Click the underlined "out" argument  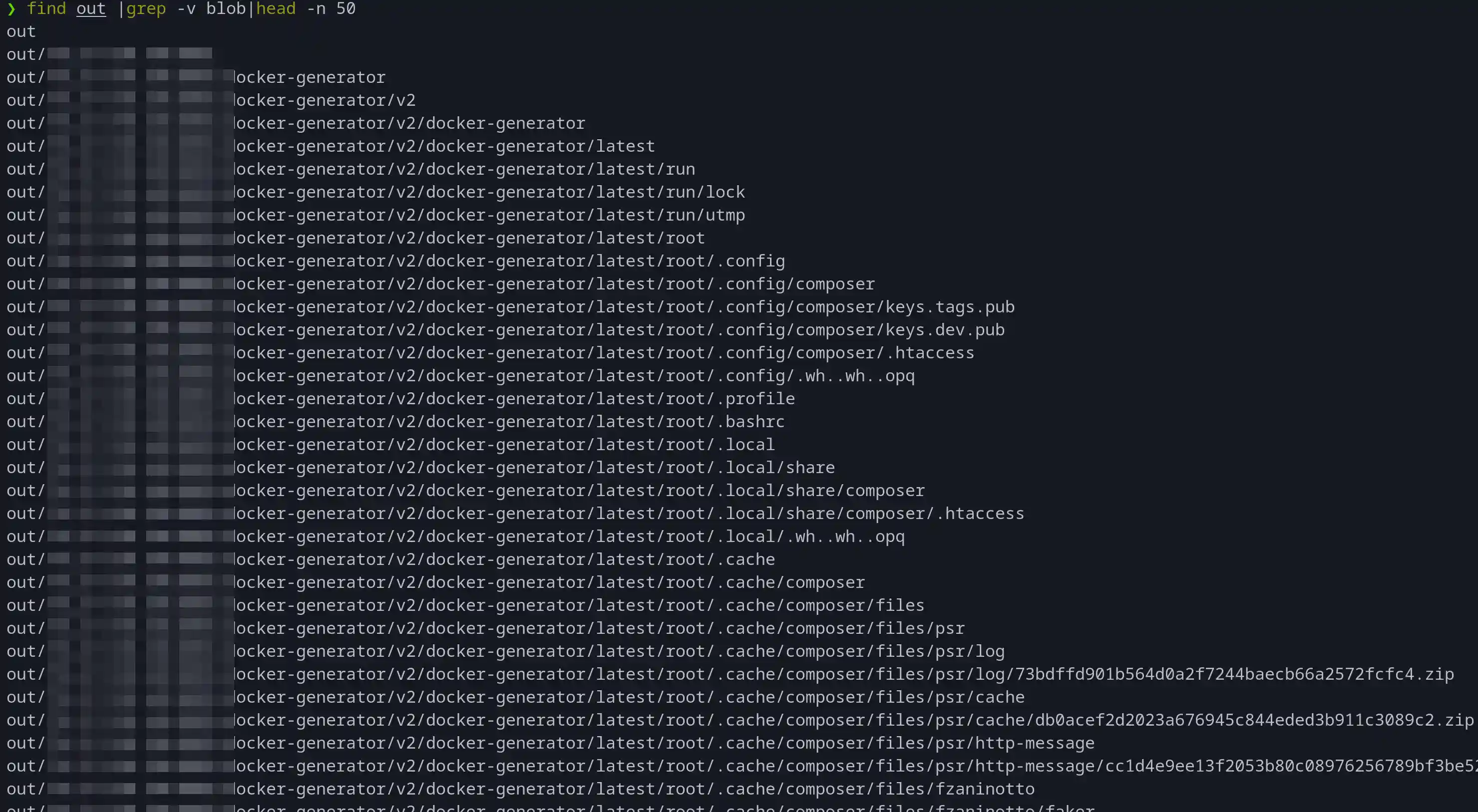(x=91, y=8)
